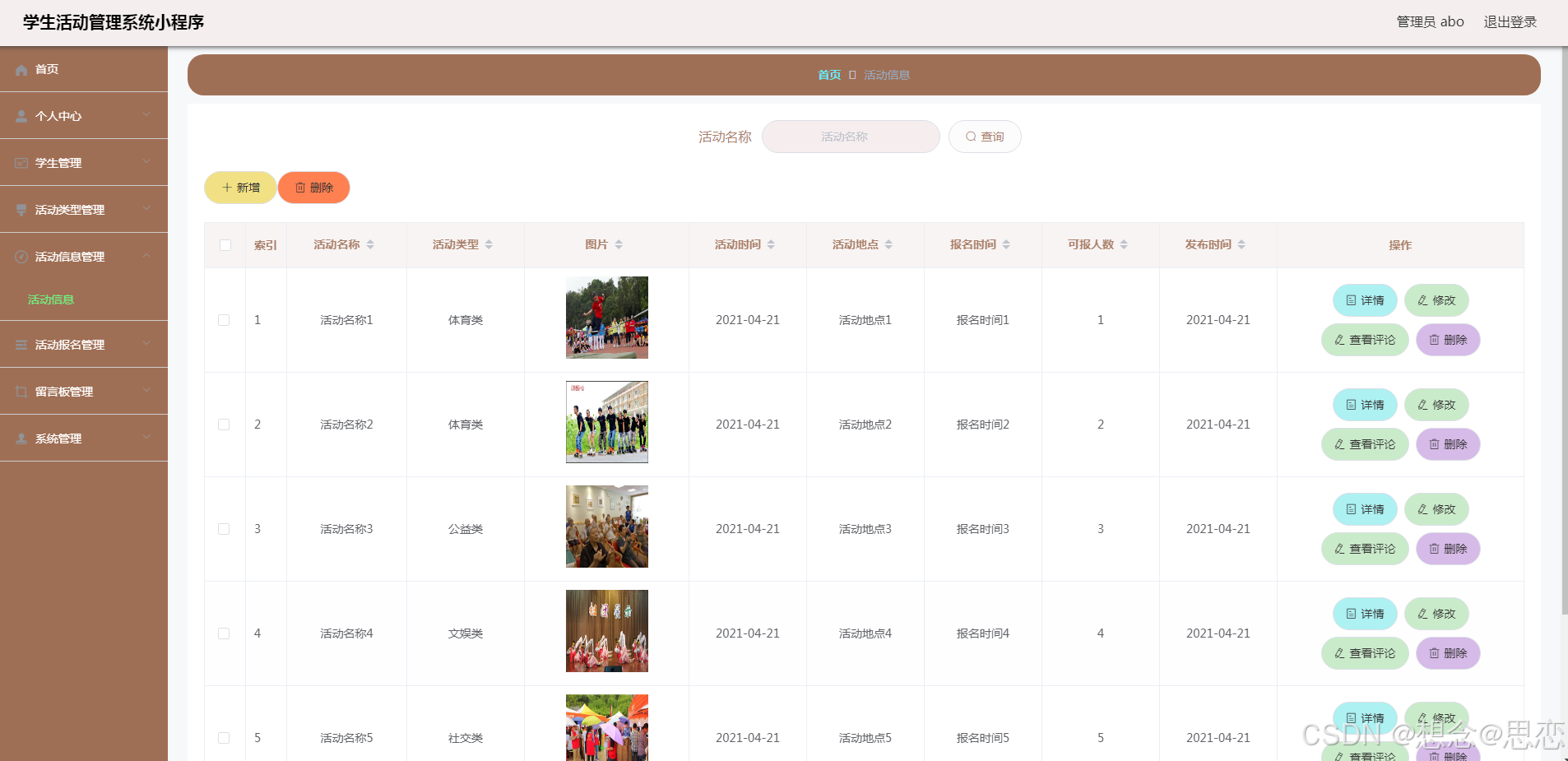
Task: Delete the 活动名称1 row
Action: pyautogui.click(x=1448, y=340)
